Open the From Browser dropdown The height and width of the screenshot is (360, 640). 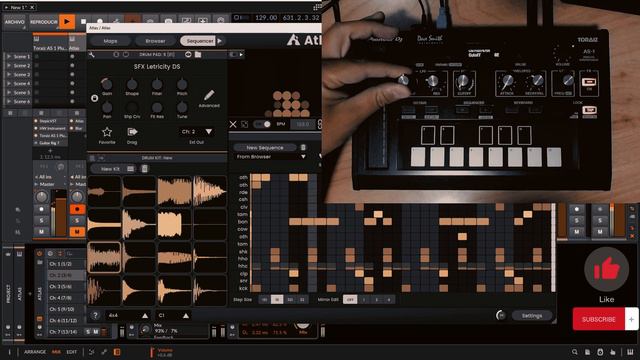click(271, 157)
